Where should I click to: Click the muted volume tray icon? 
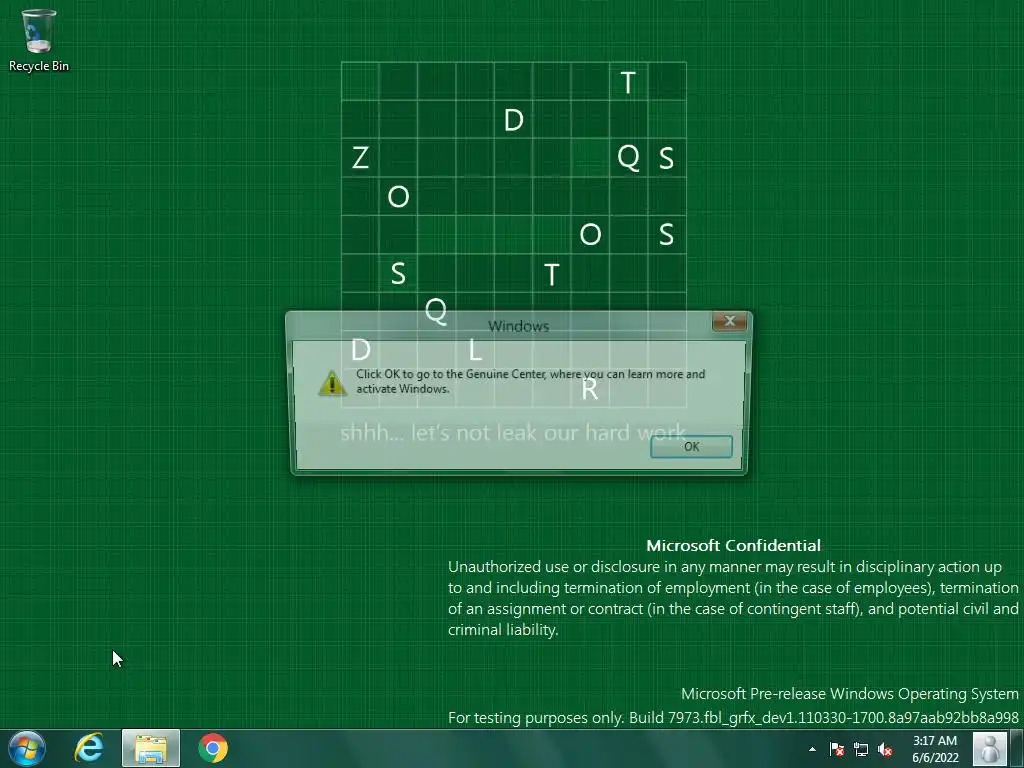pyautogui.click(x=885, y=749)
